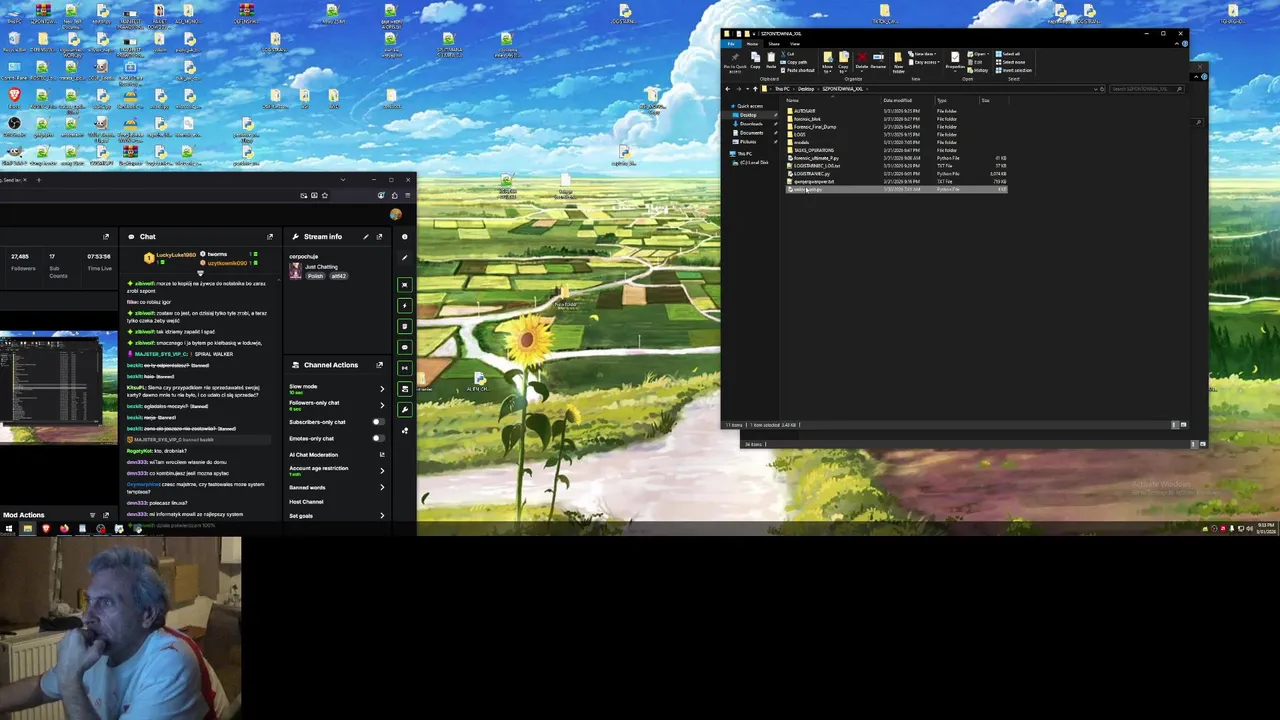1280x720 pixels.
Task: Open the File tab in Explorer
Action: point(731,44)
